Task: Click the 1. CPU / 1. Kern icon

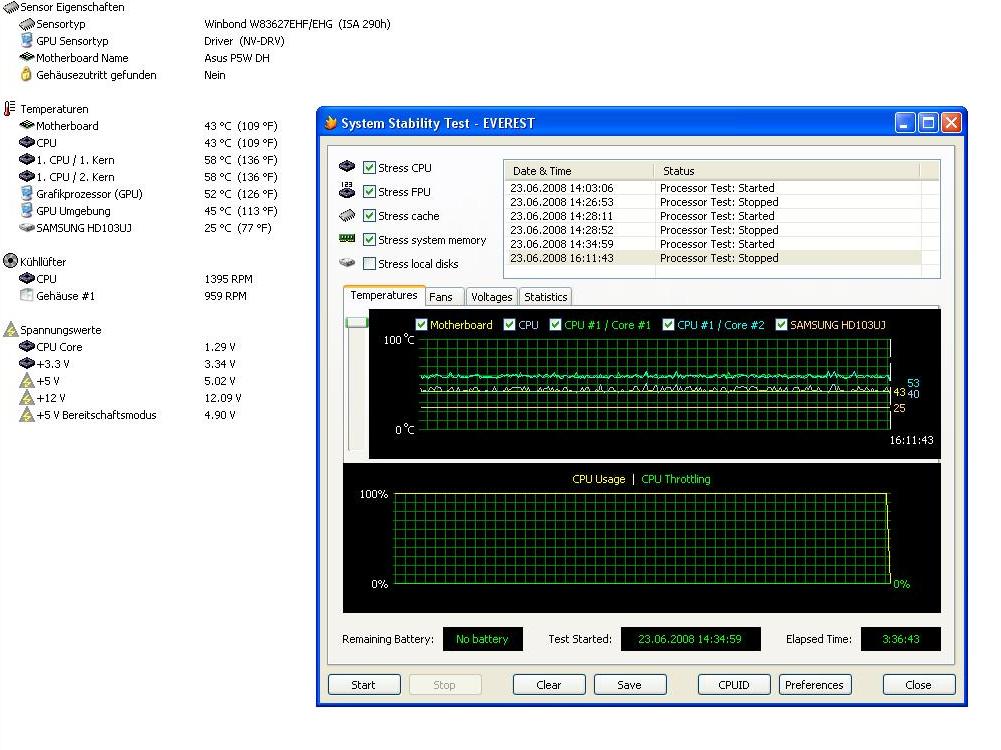Action: click(x=27, y=159)
